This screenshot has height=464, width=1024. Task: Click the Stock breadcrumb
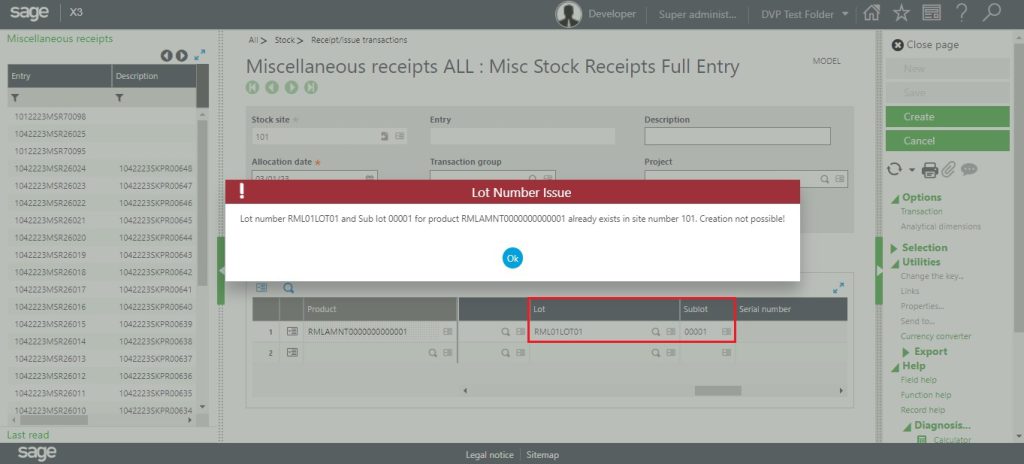tap(284, 40)
